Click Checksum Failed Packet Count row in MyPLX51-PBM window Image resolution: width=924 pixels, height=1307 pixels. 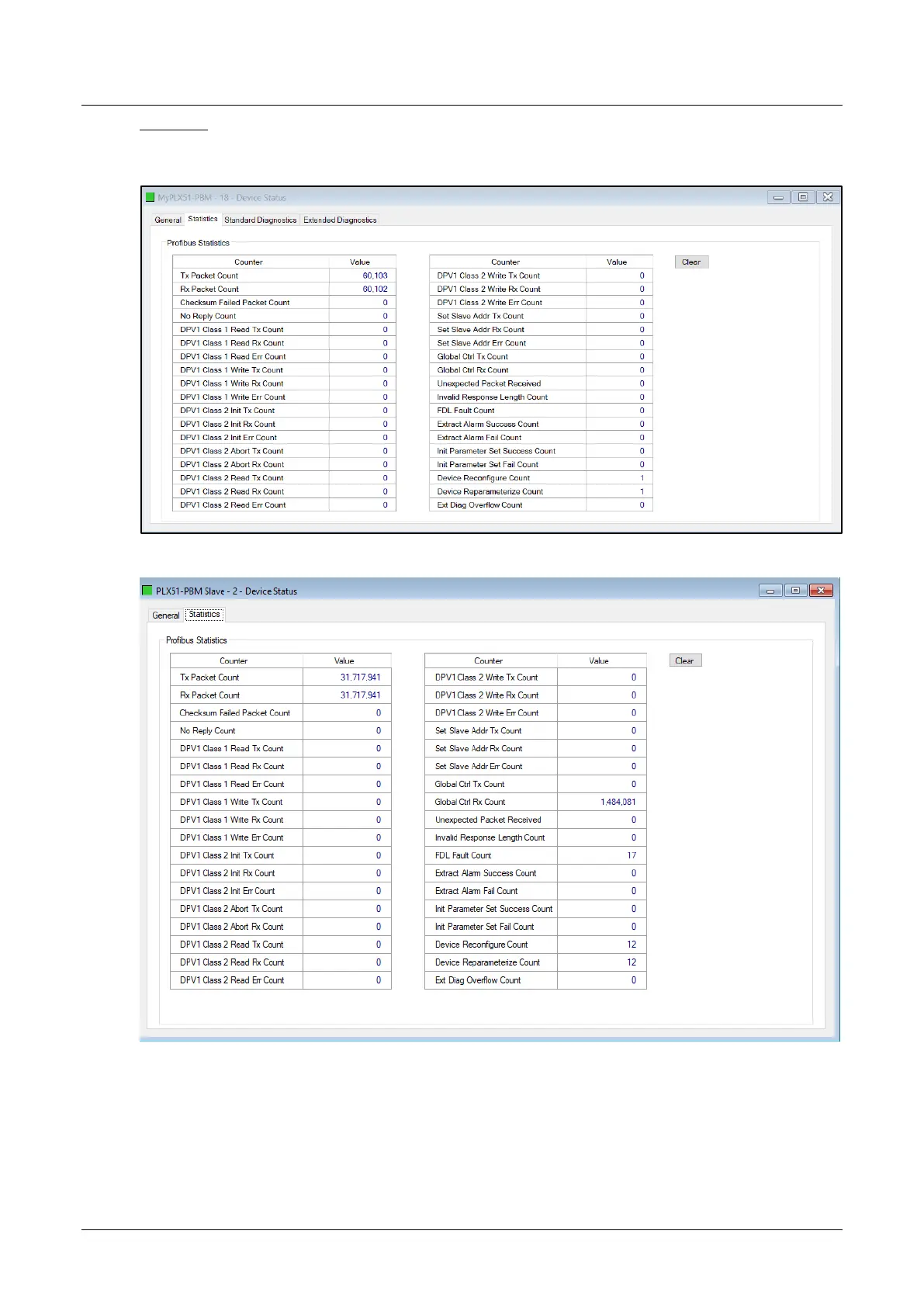[x=284, y=303]
